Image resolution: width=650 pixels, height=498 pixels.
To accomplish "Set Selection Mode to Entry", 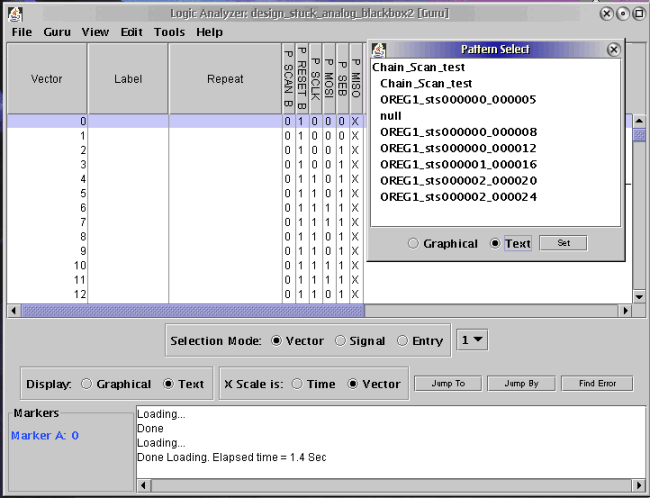I will pyautogui.click(x=402, y=341).
